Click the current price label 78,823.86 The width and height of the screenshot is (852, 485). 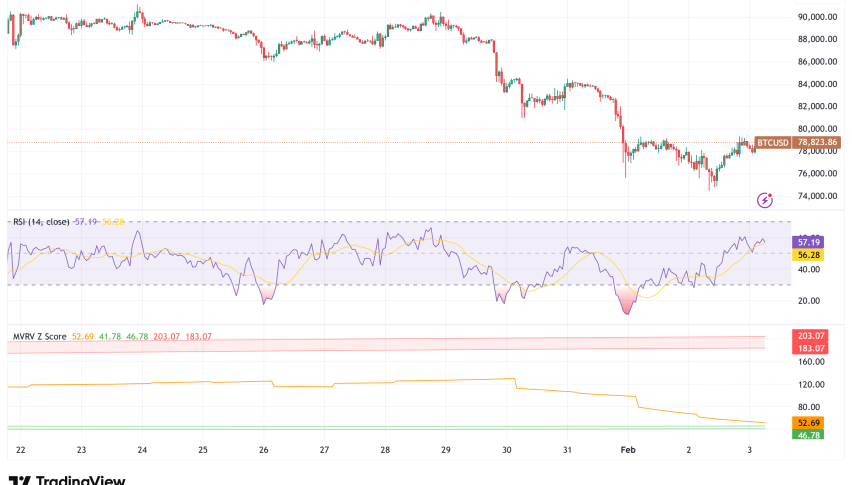point(815,143)
